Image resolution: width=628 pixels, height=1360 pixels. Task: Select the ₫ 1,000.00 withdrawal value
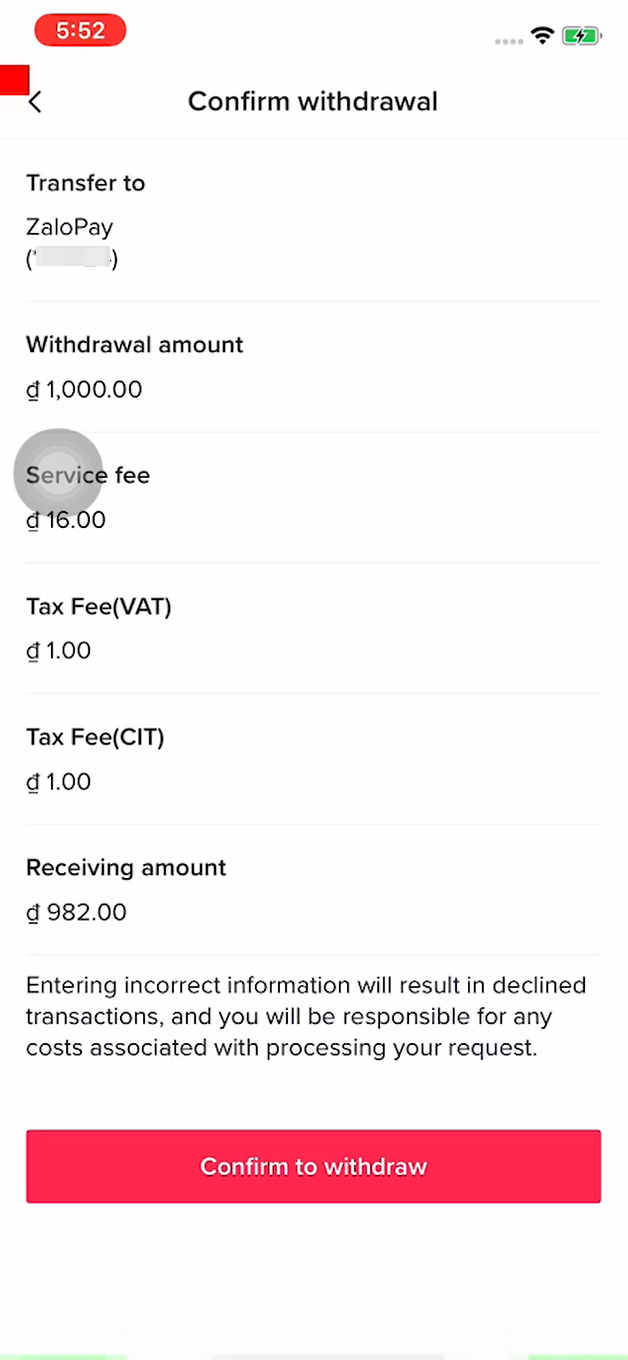pos(84,389)
